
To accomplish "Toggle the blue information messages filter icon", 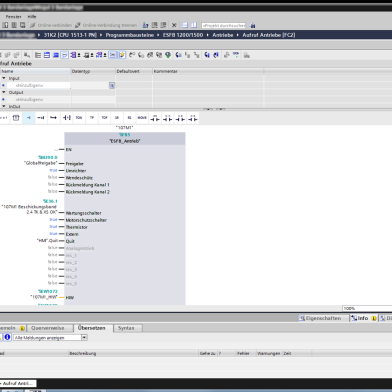I will point(7,337).
